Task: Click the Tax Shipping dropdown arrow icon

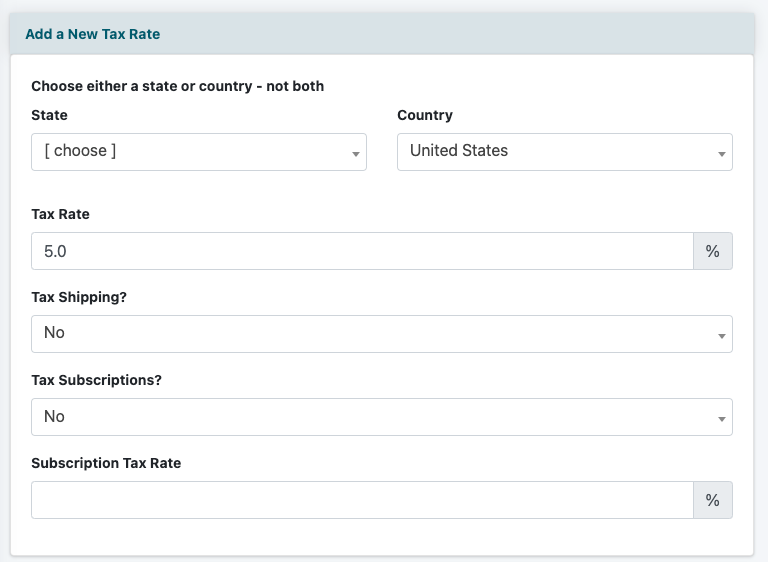Action: click(x=721, y=336)
